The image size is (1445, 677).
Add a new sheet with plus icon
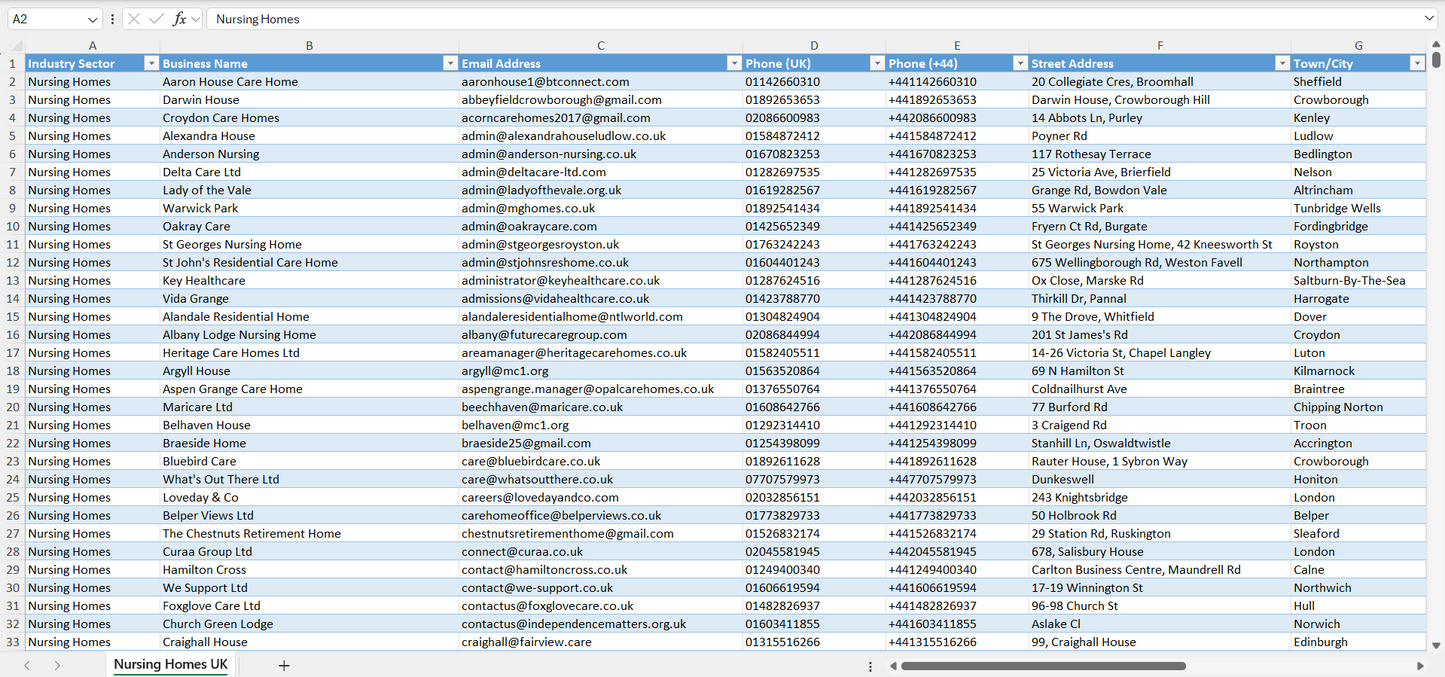tap(284, 665)
